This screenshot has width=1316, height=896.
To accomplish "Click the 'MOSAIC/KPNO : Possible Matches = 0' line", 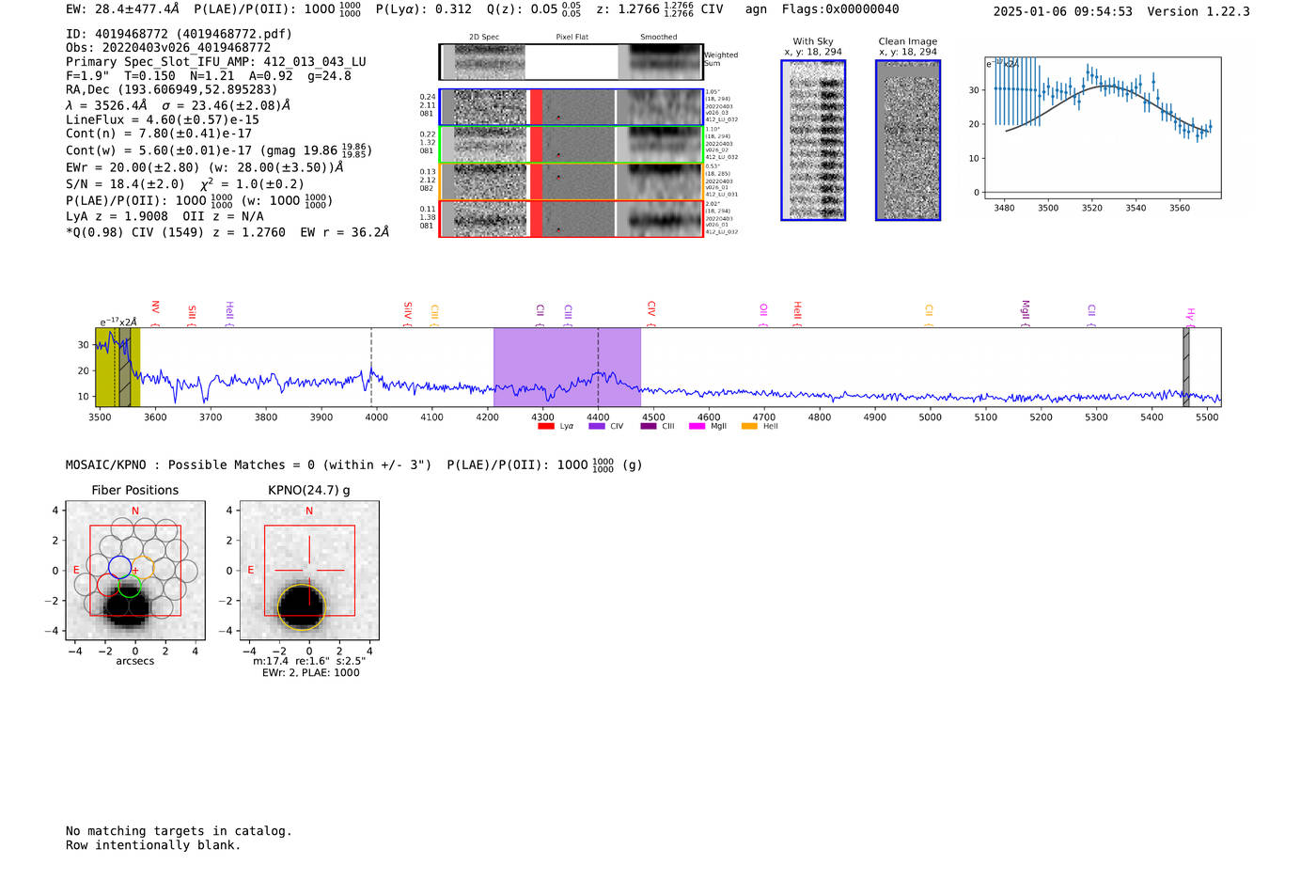I will click(x=354, y=464).
